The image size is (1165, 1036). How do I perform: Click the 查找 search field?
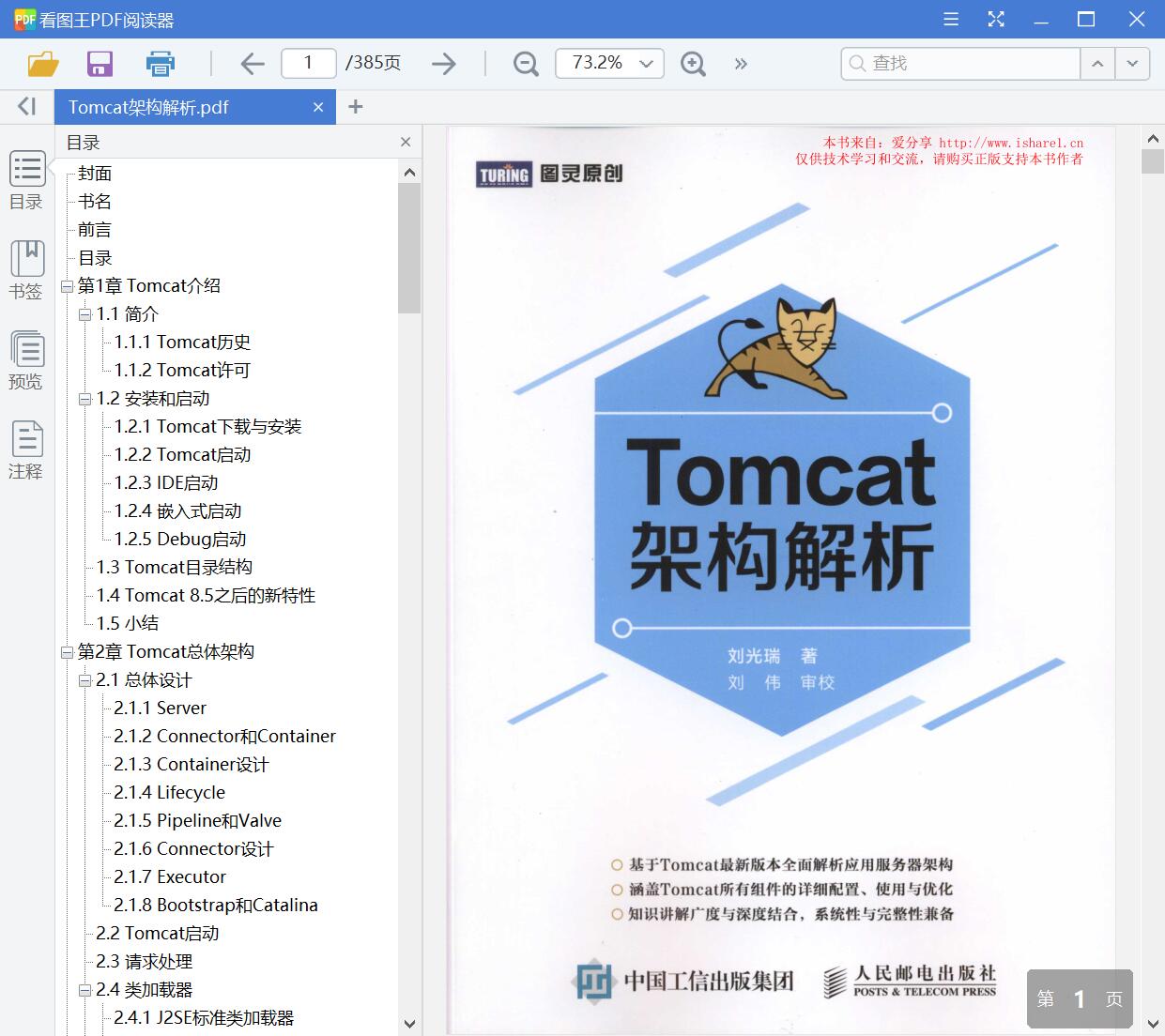click(959, 63)
